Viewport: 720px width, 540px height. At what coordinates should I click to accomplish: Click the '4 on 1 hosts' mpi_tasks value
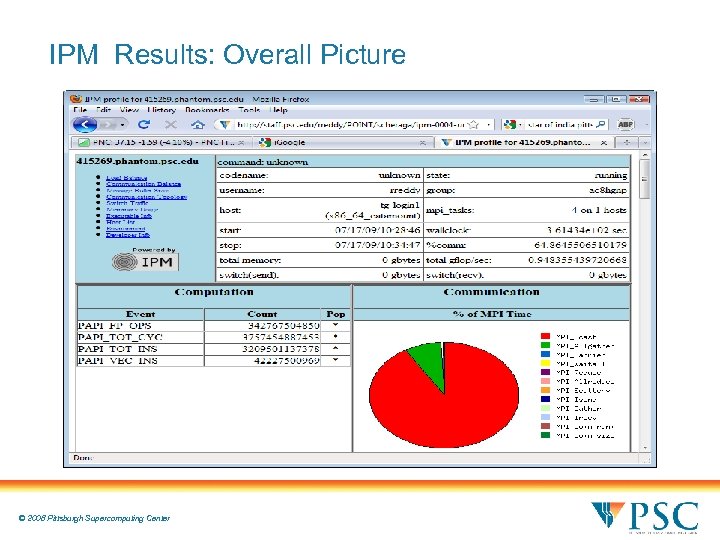tap(599, 210)
